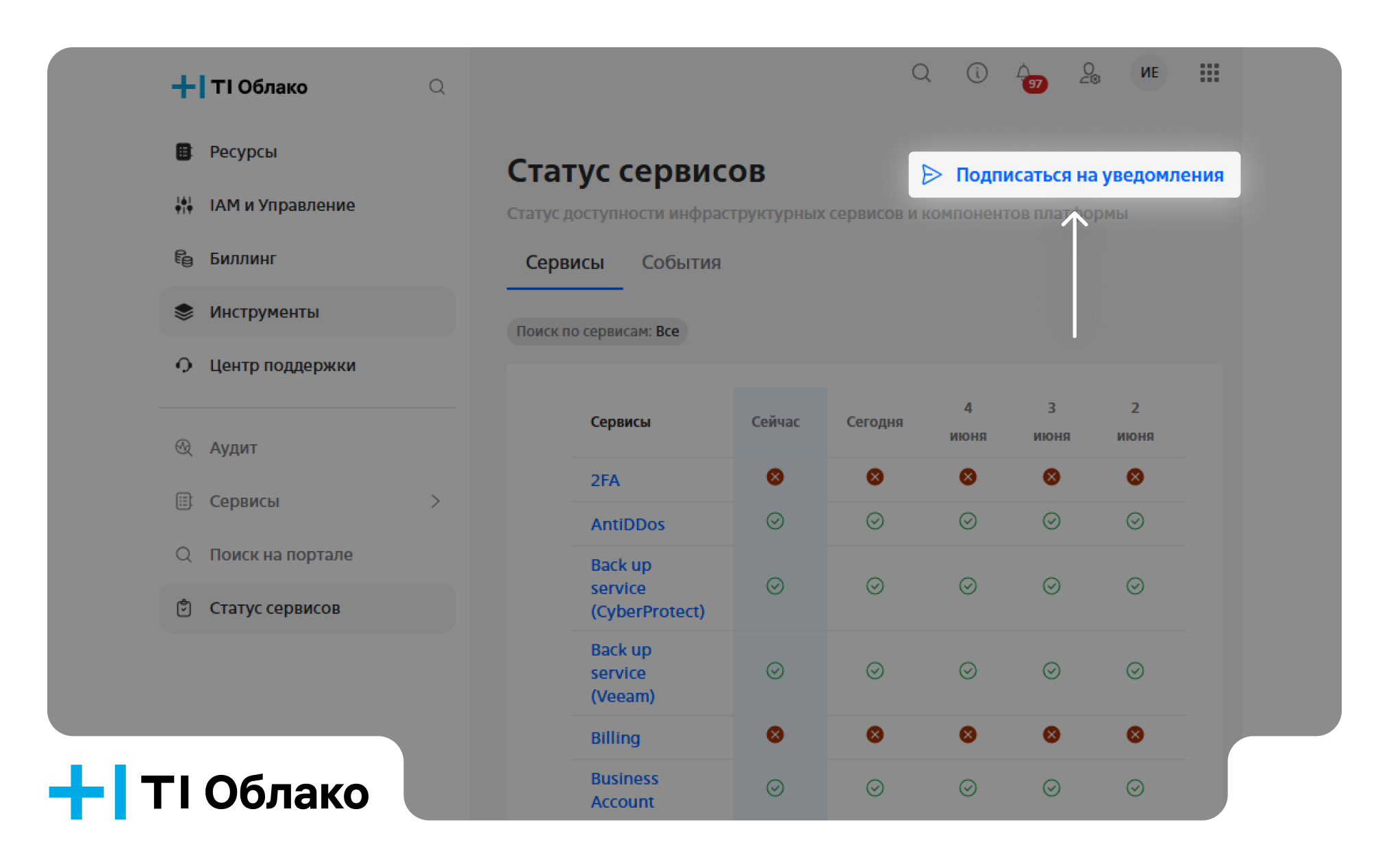Open the user settings icon in header
The height and width of the screenshot is (868, 1389).
tap(1089, 73)
